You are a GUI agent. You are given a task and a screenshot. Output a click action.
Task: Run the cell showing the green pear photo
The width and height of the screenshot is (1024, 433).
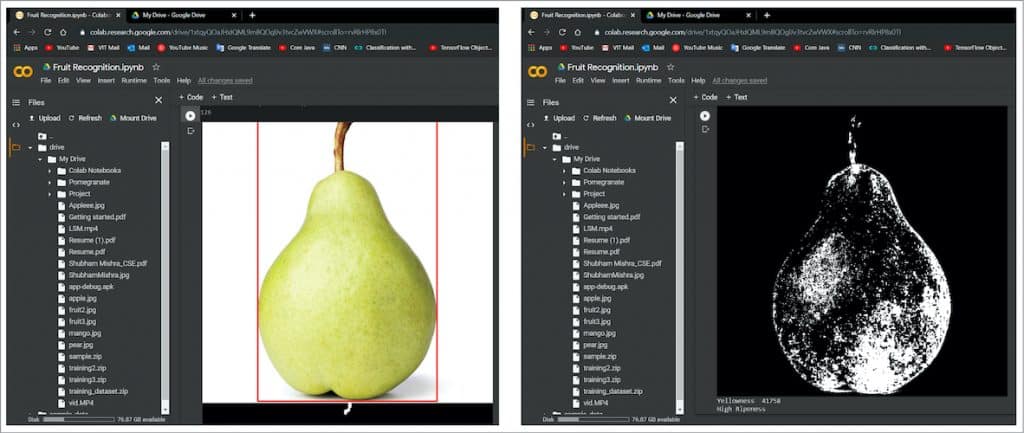point(190,115)
